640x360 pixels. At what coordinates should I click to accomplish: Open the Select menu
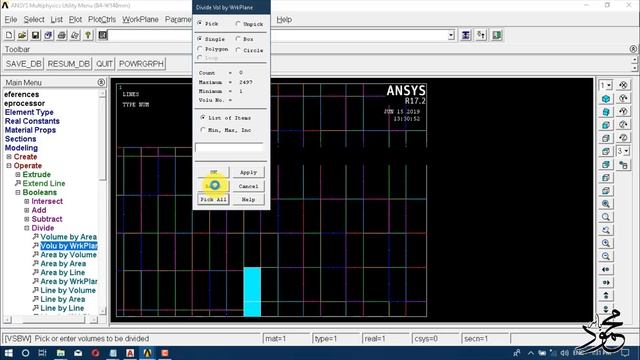tap(34, 20)
